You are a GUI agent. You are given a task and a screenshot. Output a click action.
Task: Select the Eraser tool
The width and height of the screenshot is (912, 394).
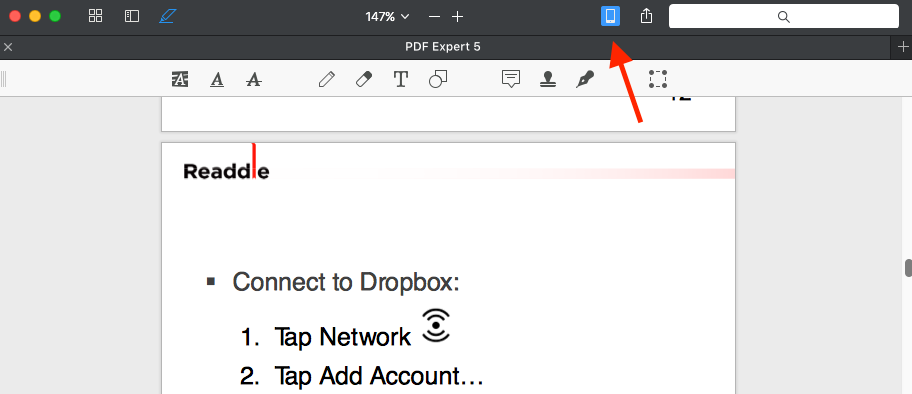pyautogui.click(x=364, y=79)
